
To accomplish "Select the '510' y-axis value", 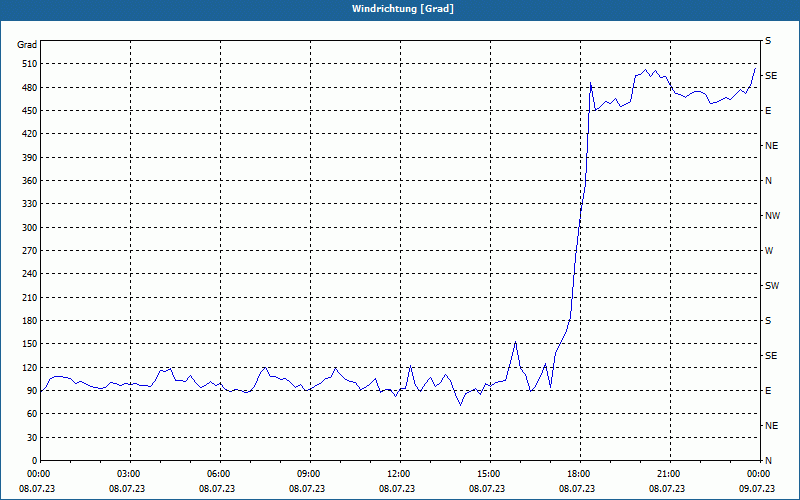I will point(30,64).
